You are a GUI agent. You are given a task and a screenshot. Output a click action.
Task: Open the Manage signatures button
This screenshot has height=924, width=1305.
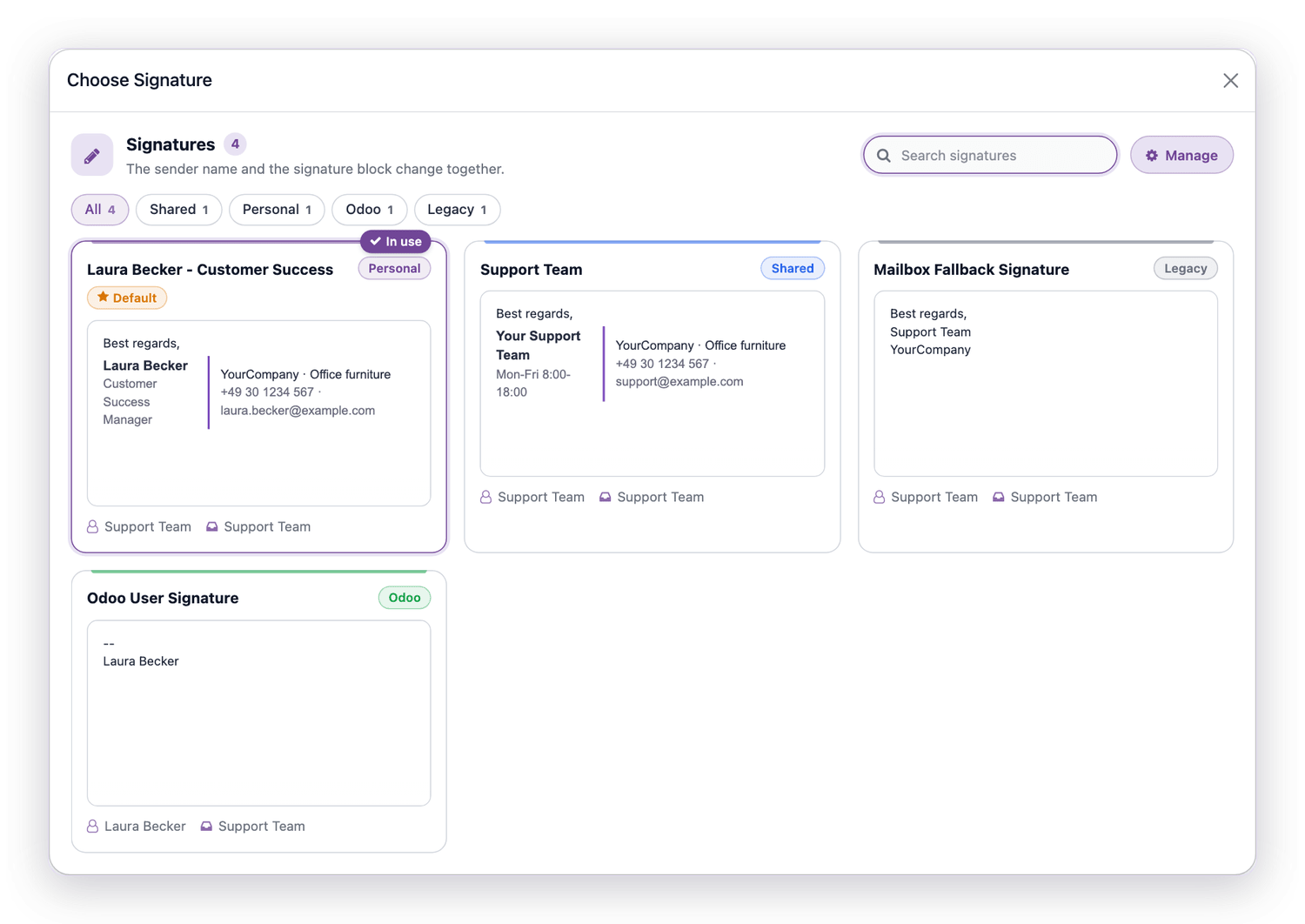click(x=1181, y=156)
